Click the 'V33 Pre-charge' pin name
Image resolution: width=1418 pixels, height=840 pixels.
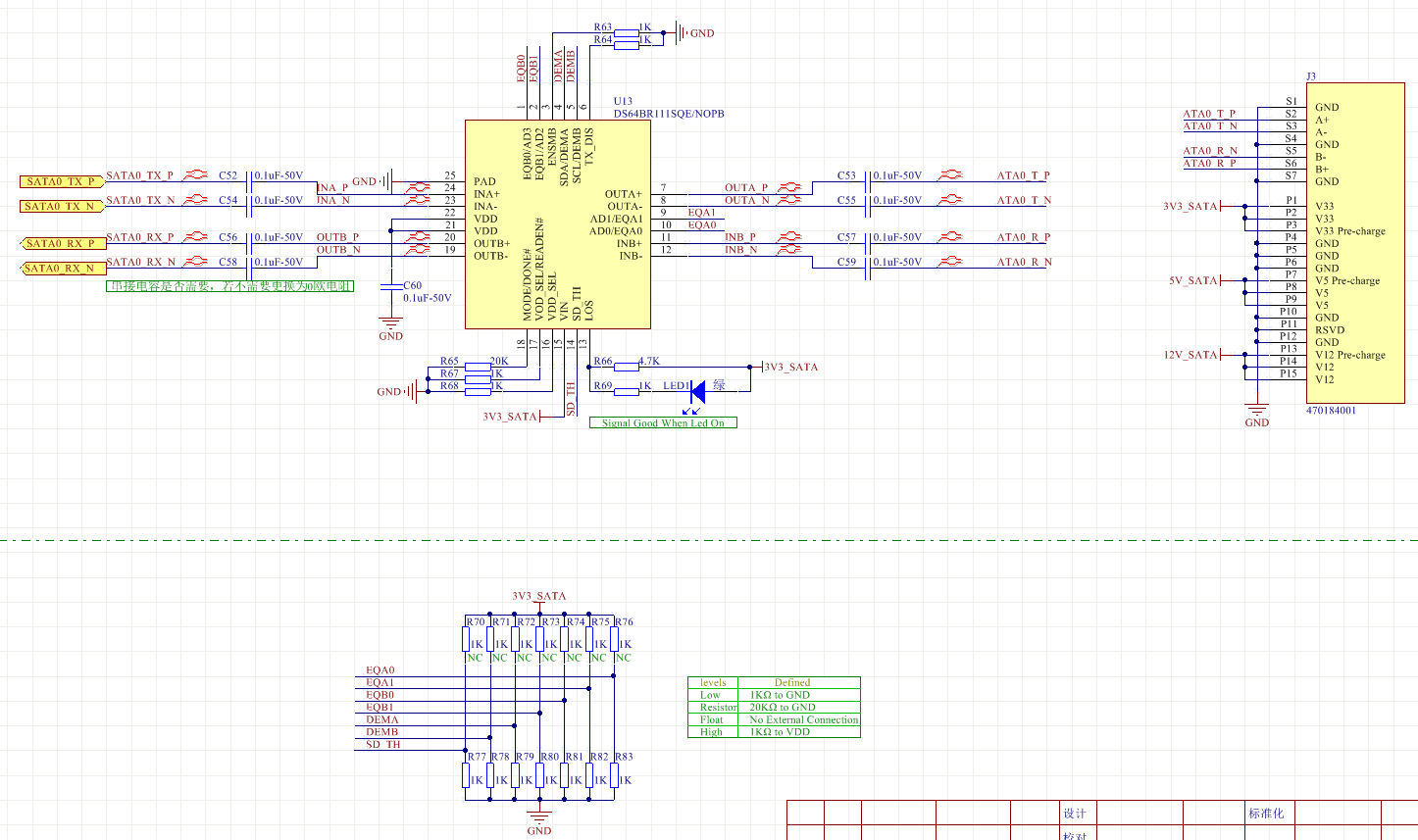(1350, 231)
